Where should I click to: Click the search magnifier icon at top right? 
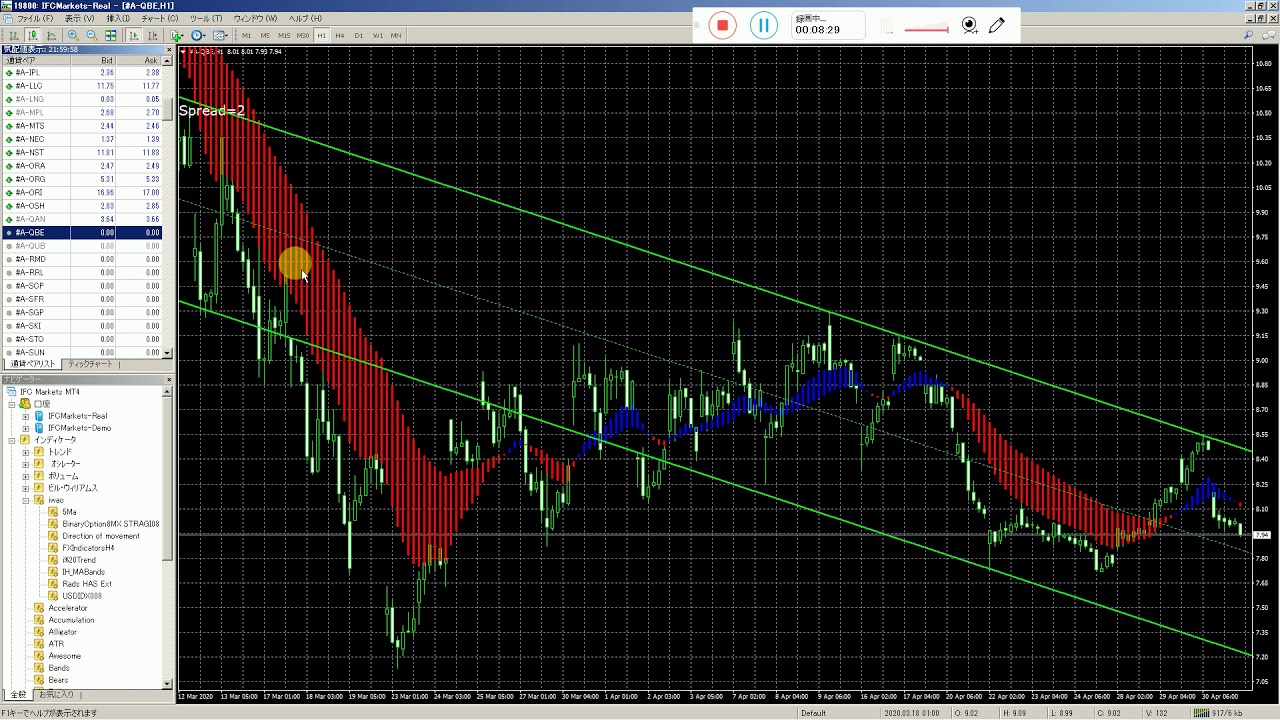pyautogui.click(x=1248, y=35)
